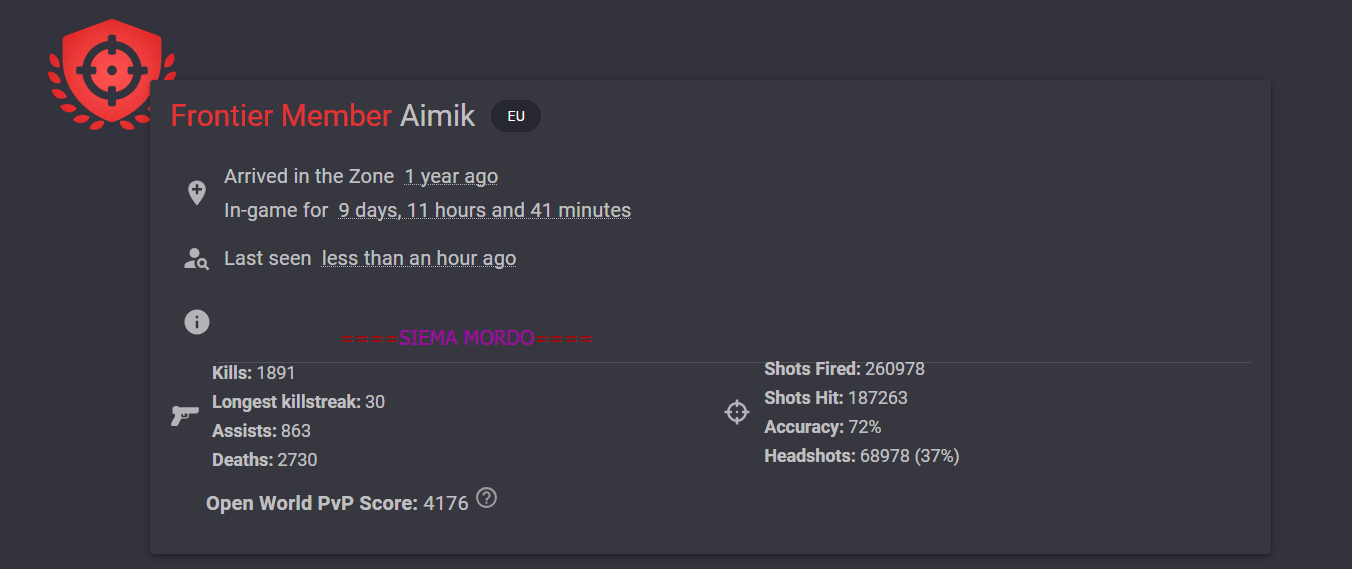Image resolution: width=1352 pixels, height=569 pixels.
Task: Click the '1 year ago' arrival date
Action: point(451,176)
